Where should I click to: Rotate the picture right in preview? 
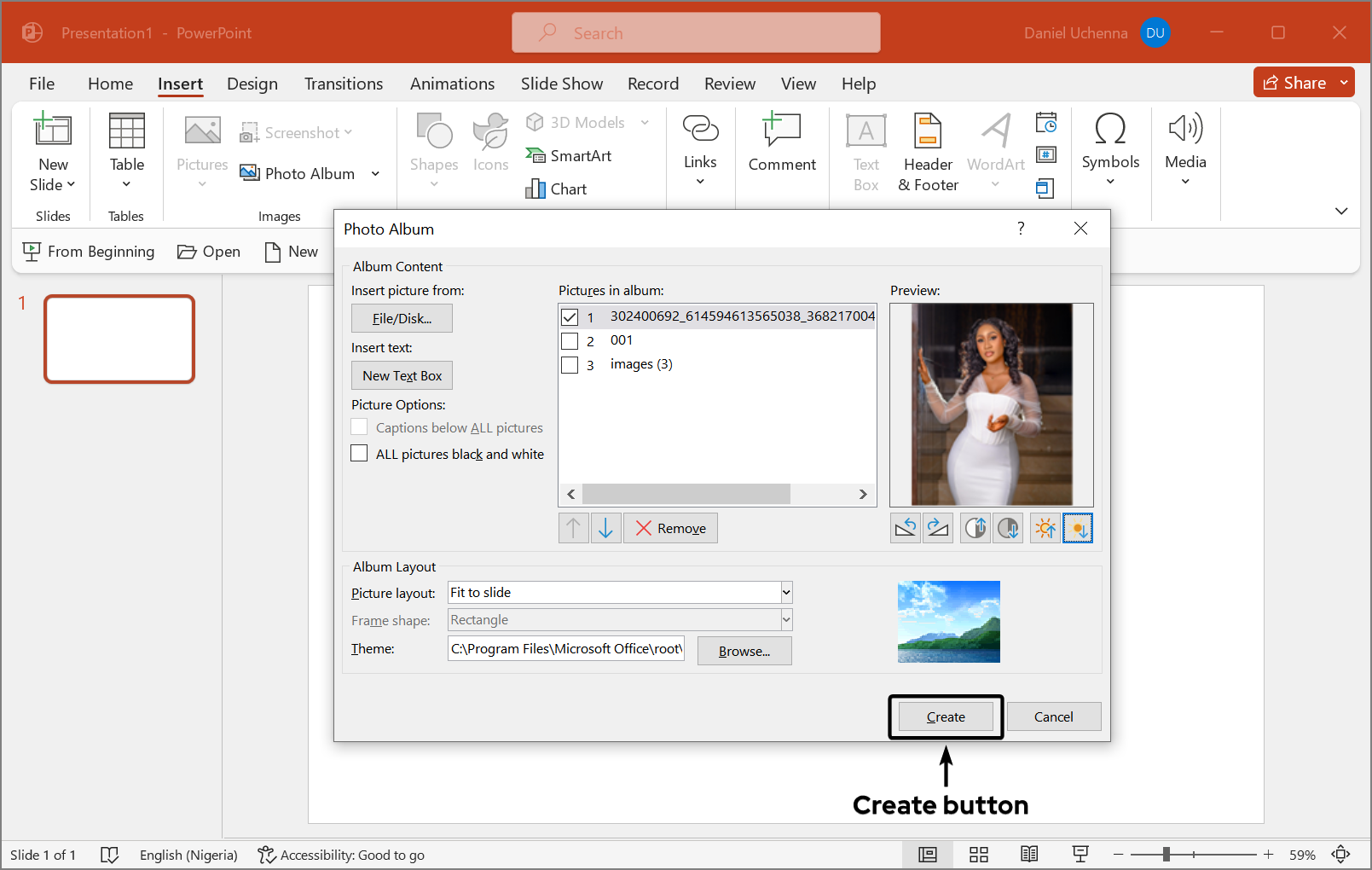(938, 529)
